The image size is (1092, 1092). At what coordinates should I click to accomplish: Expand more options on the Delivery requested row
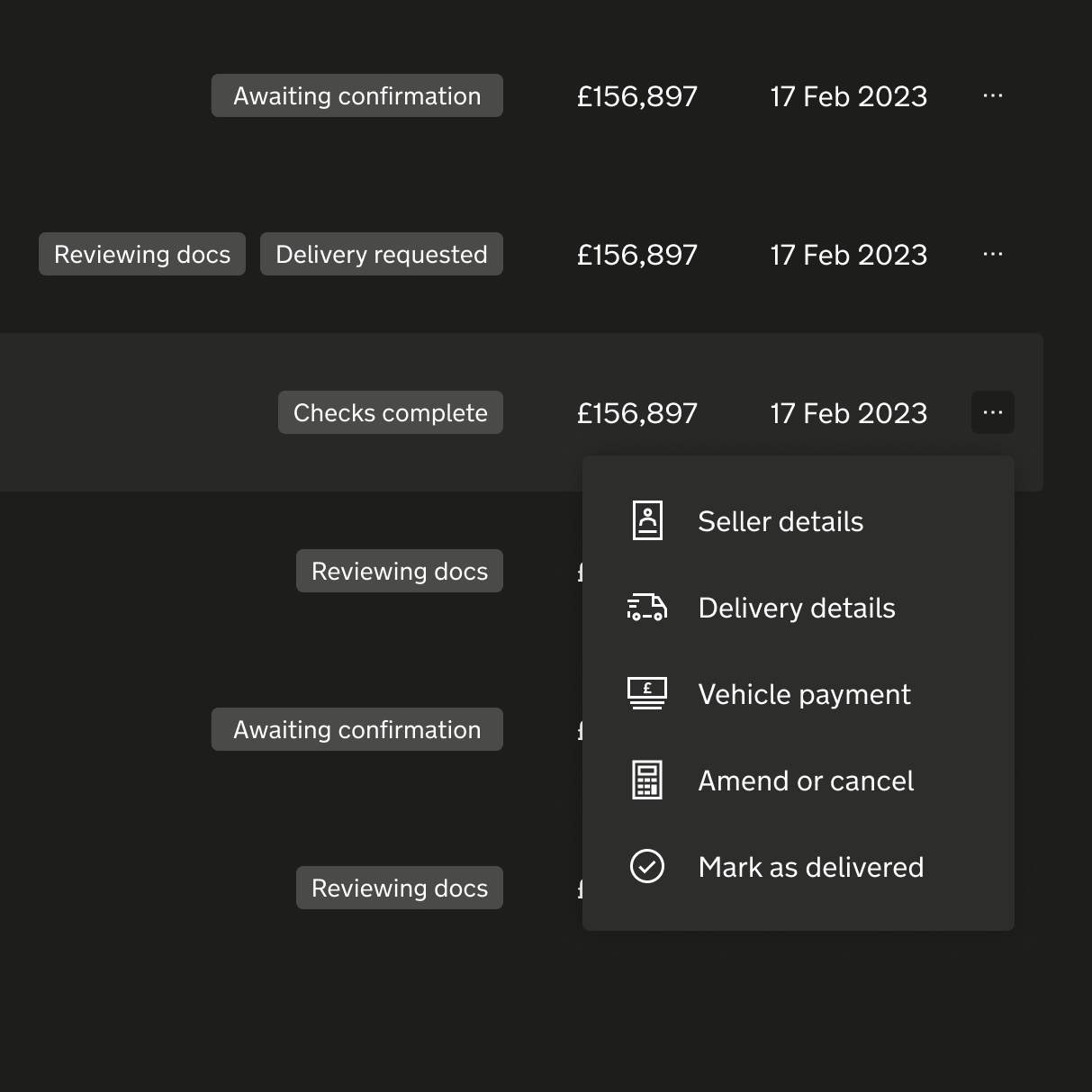coord(993,254)
